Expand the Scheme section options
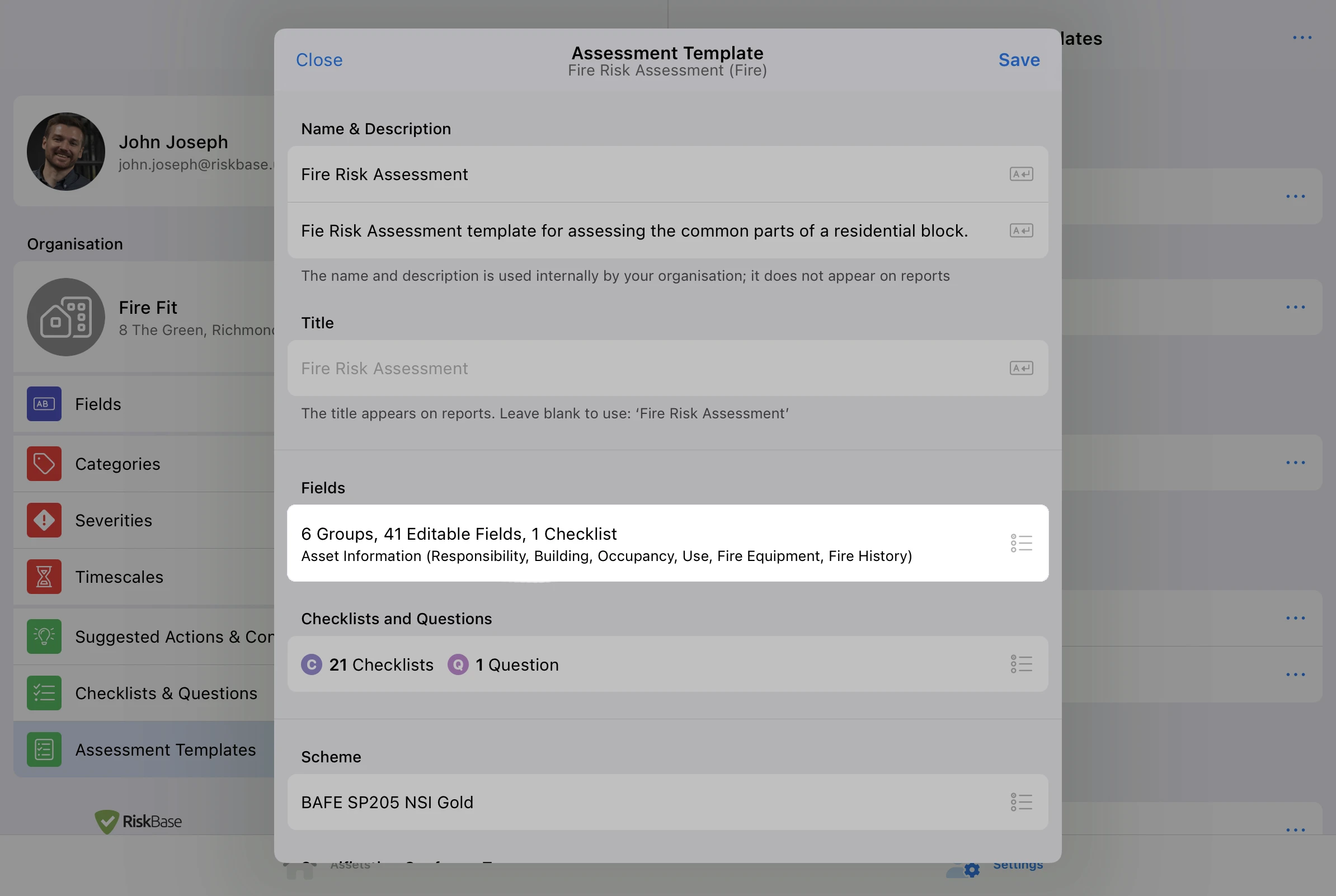 (1021, 801)
